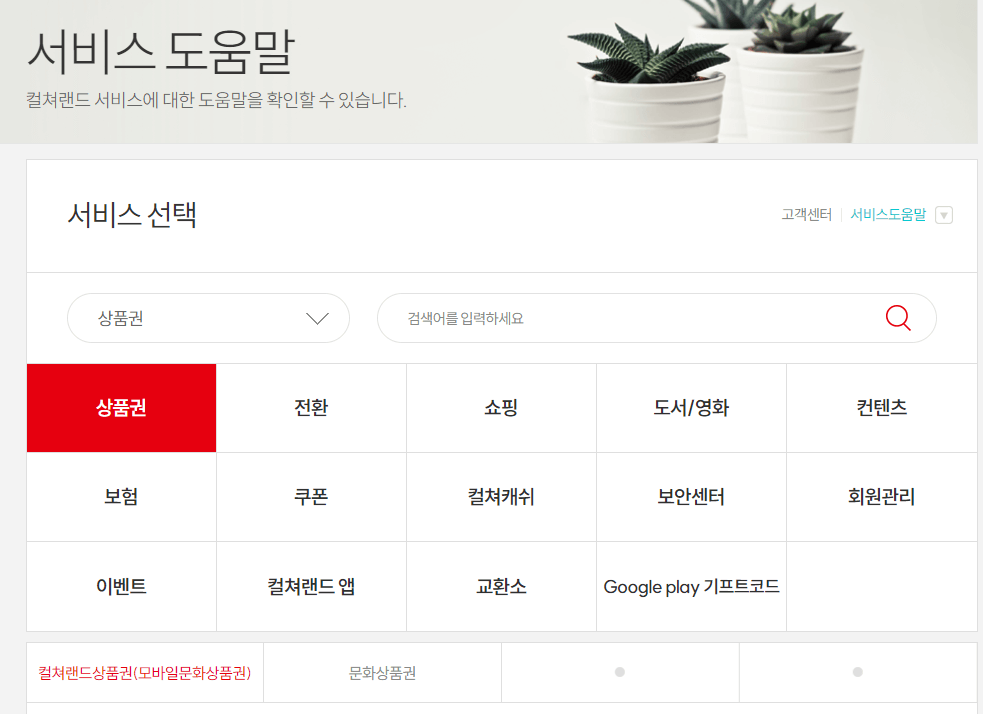
Task: Click the red magnifier search icon
Action: (x=897, y=317)
